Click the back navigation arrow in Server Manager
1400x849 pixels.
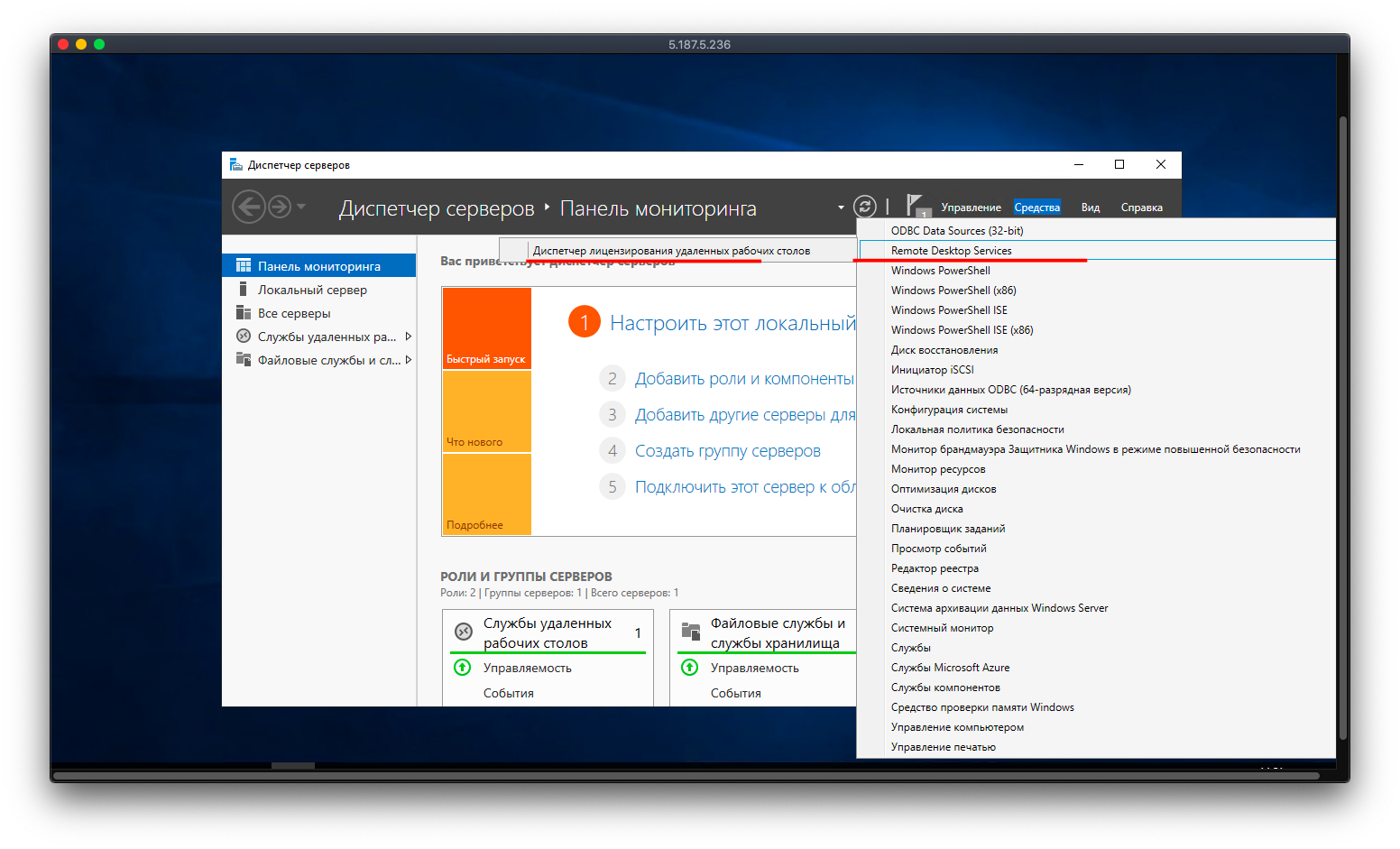(249, 207)
